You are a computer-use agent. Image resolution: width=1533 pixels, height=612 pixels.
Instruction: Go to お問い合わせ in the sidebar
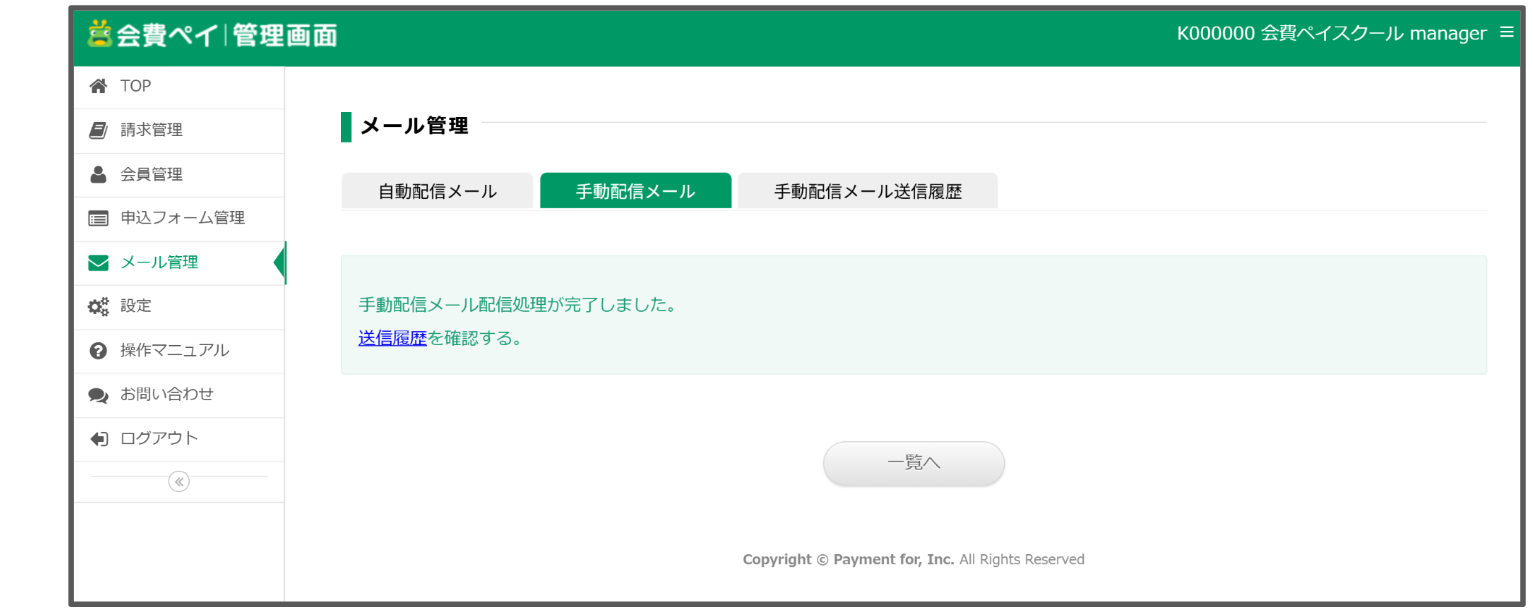(x=179, y=395)
